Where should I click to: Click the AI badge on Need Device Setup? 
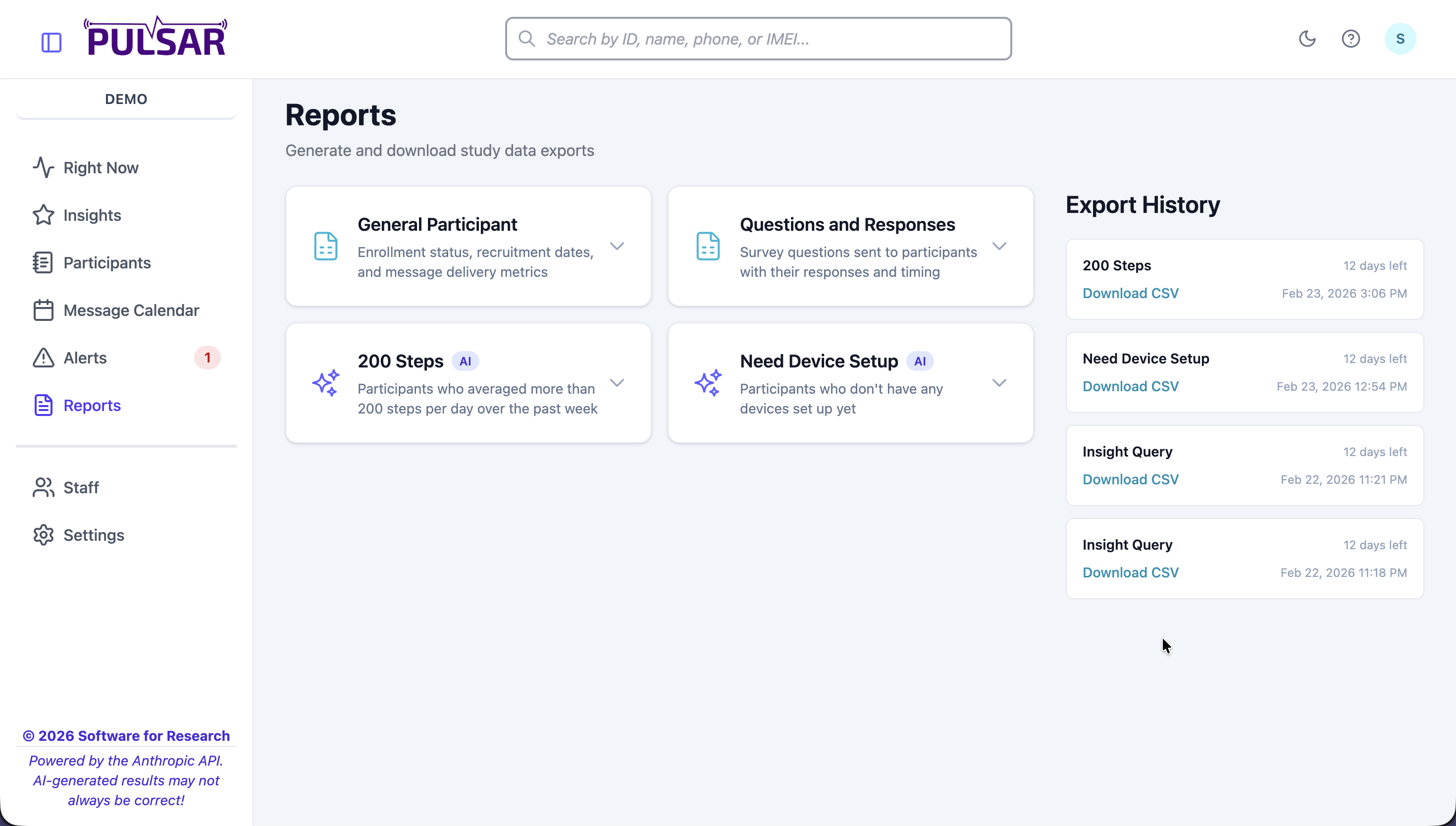920,361
